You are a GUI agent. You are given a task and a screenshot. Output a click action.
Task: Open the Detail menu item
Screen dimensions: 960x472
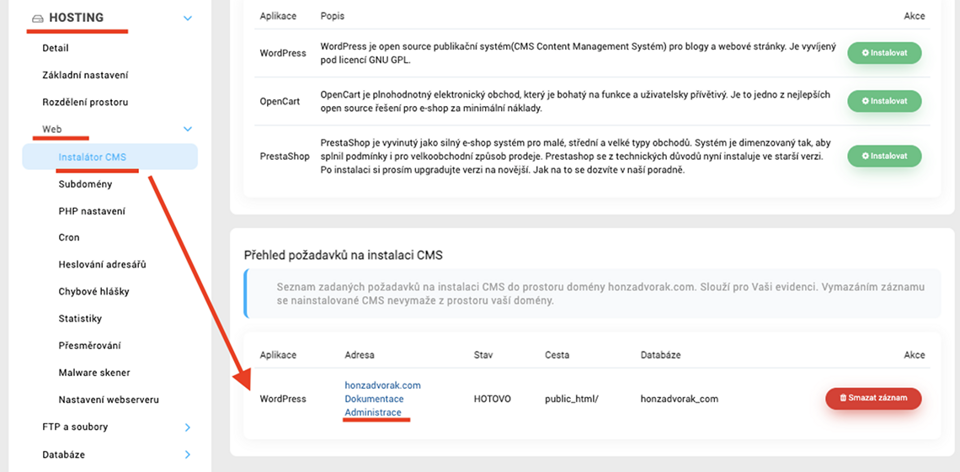56,48
